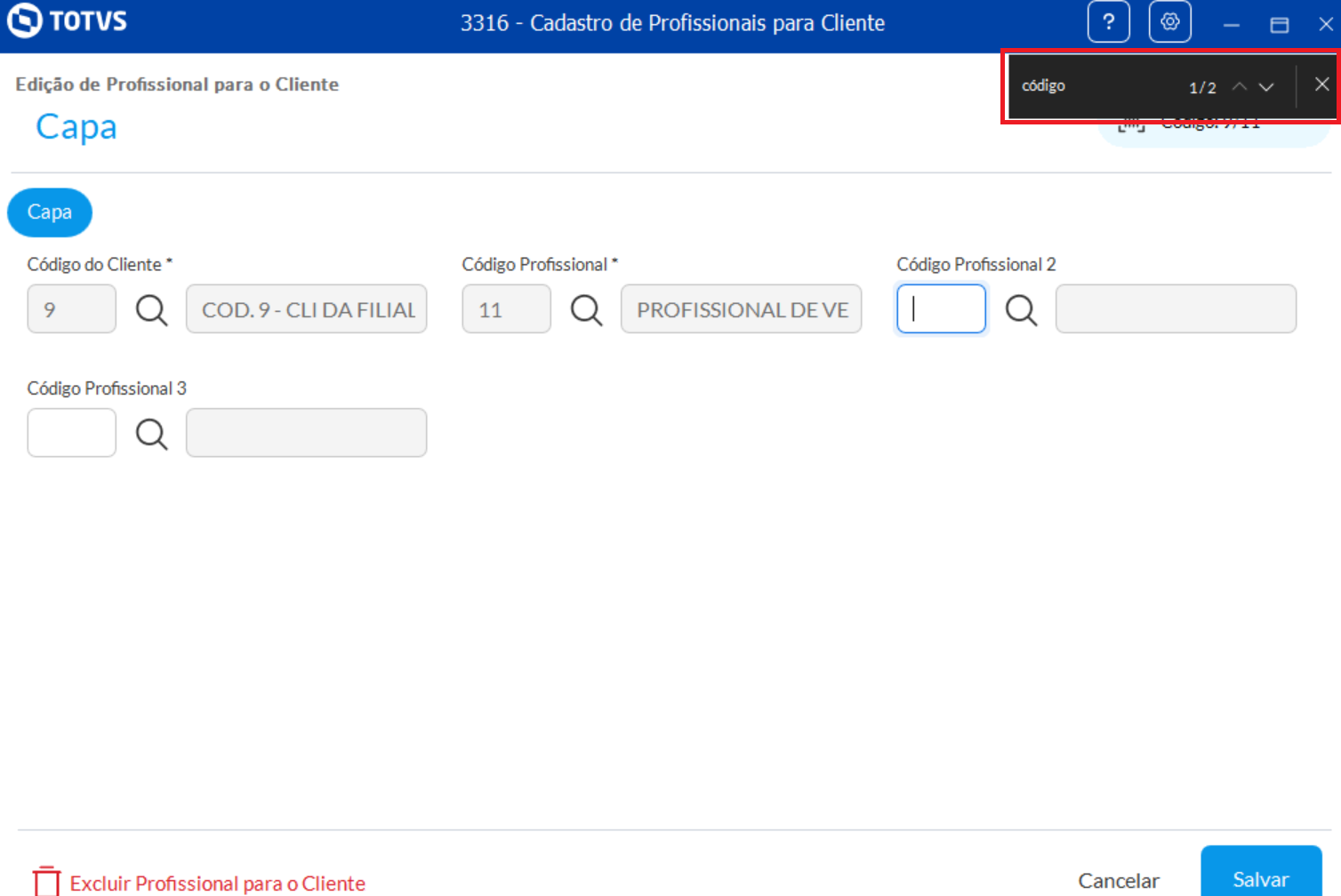Close the find bar
This screenshot has height=896, width=1341.
(1321, 84)
